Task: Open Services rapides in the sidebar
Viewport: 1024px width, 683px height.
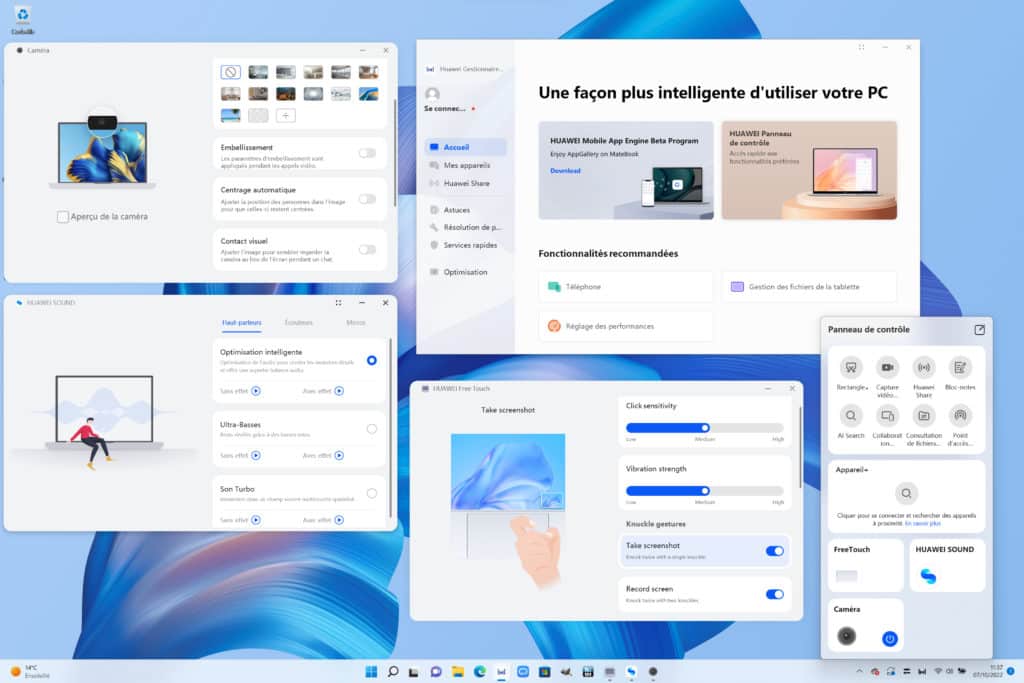Action: (x=466, y=245)
